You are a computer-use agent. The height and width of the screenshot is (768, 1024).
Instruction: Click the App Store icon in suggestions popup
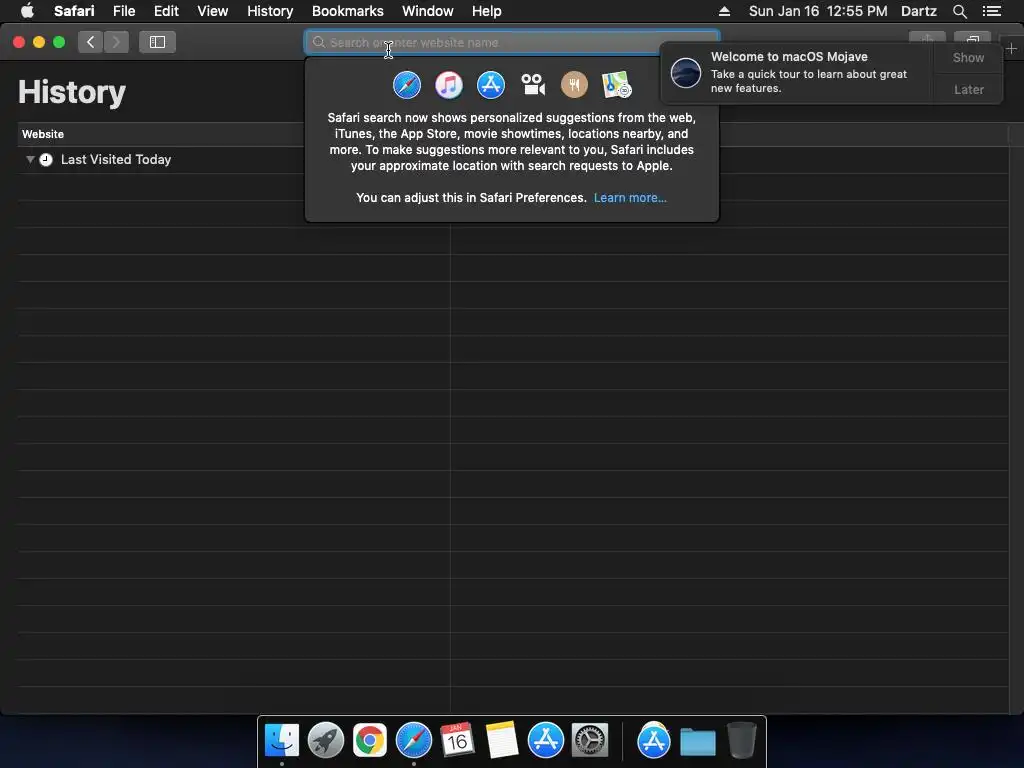point(490,85)
